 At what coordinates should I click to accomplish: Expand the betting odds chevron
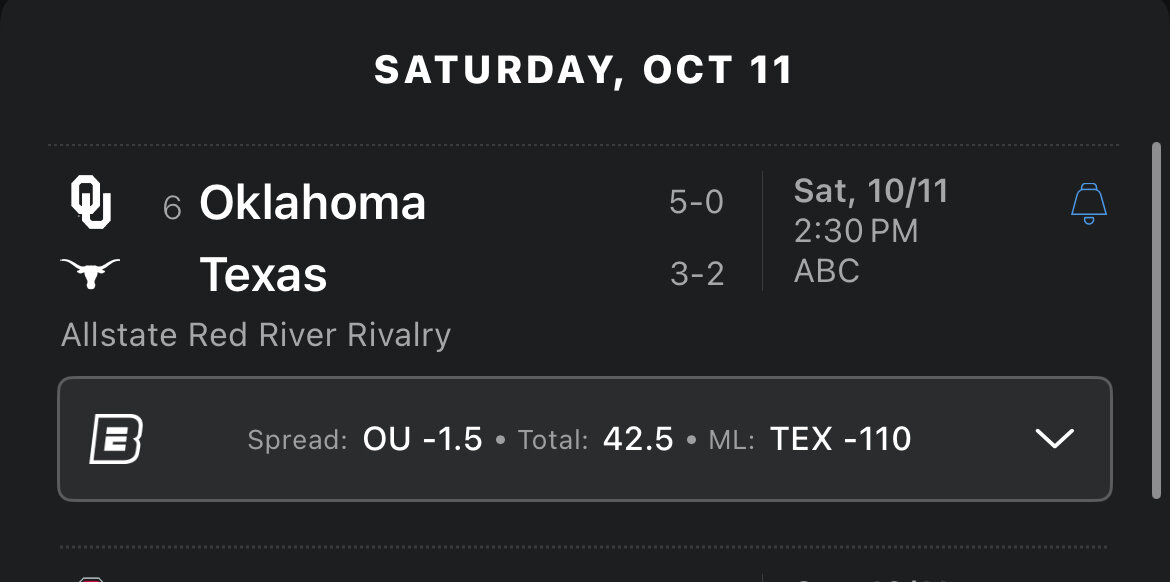tap(1054, 439)
